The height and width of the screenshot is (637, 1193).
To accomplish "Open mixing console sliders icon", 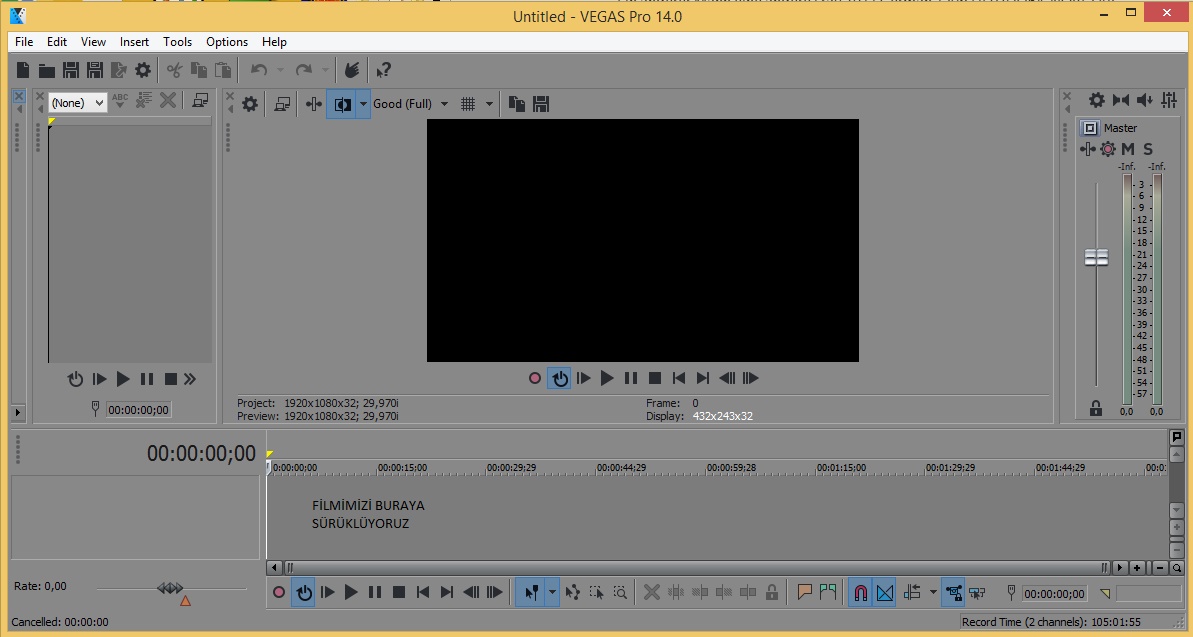I will click(x=1169, y=100).
